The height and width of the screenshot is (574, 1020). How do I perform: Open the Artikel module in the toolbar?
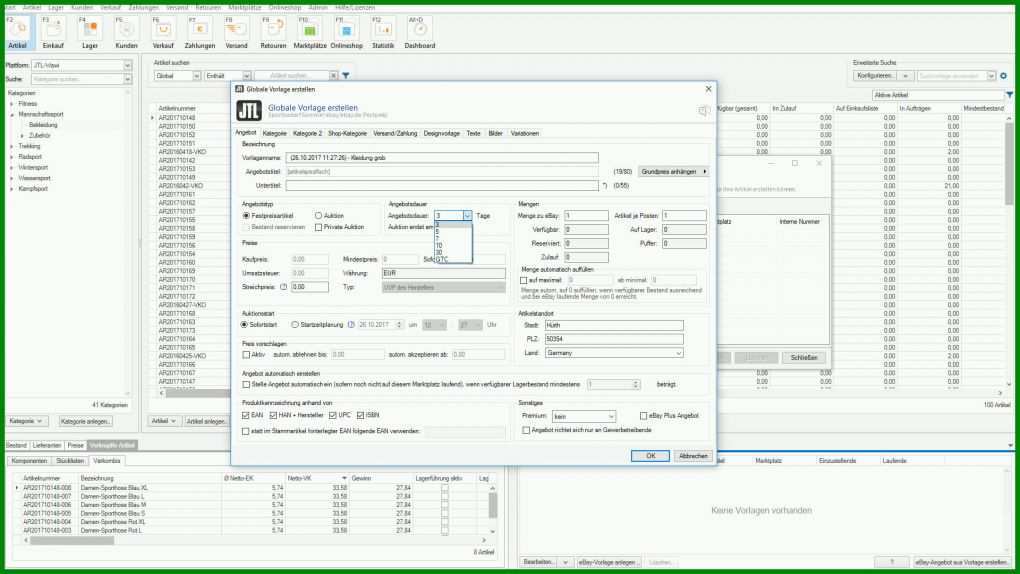click(18, 33)
